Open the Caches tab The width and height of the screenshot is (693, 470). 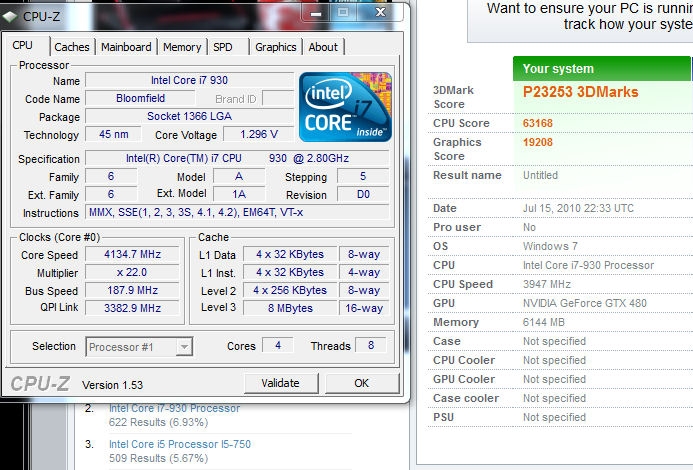click(x=72, y=47)
